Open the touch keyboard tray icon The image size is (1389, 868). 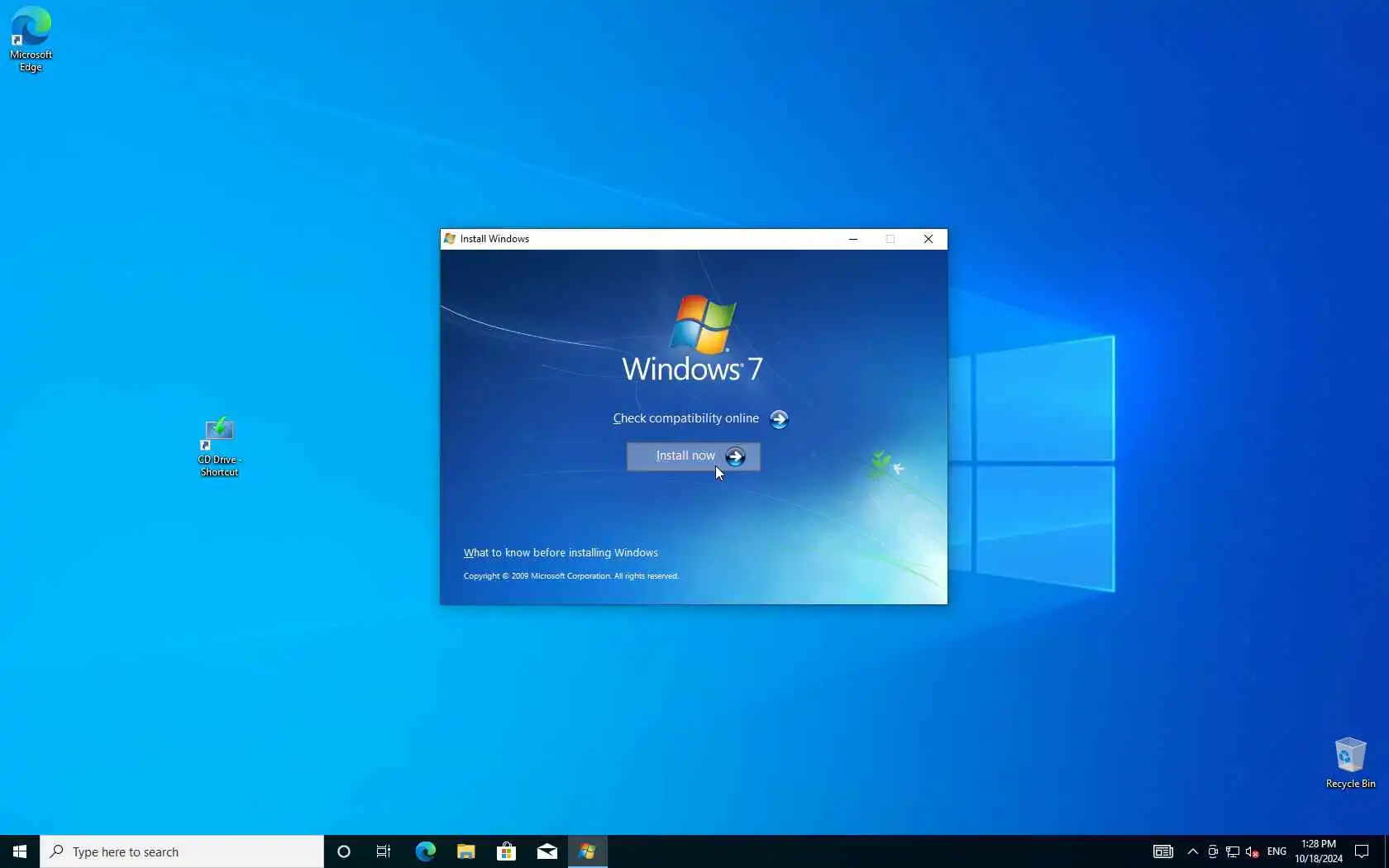(1162, 851)
